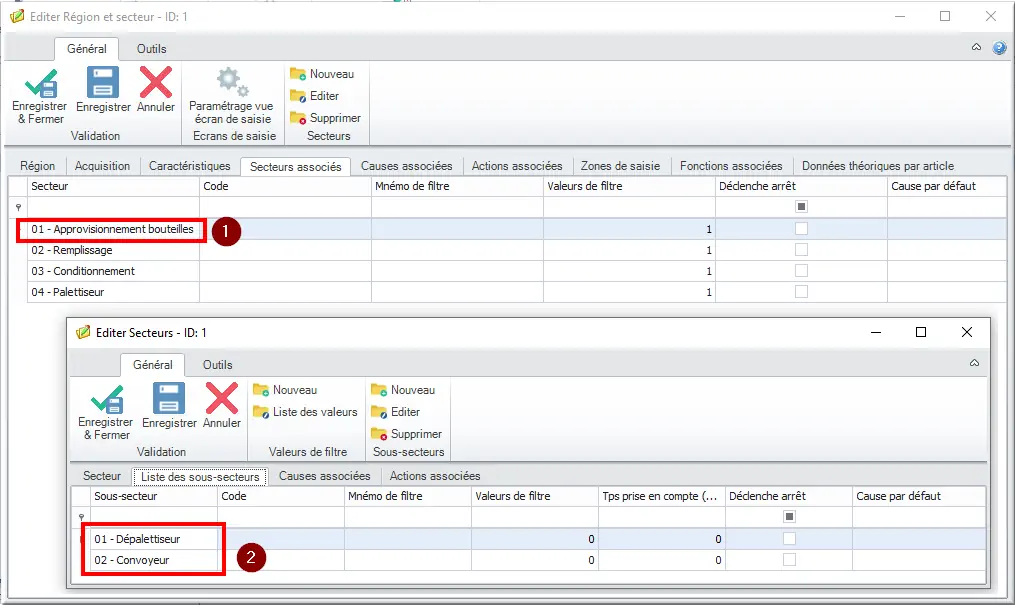Click Supprimer in the Sous-secteurs group

coord(407,434)
